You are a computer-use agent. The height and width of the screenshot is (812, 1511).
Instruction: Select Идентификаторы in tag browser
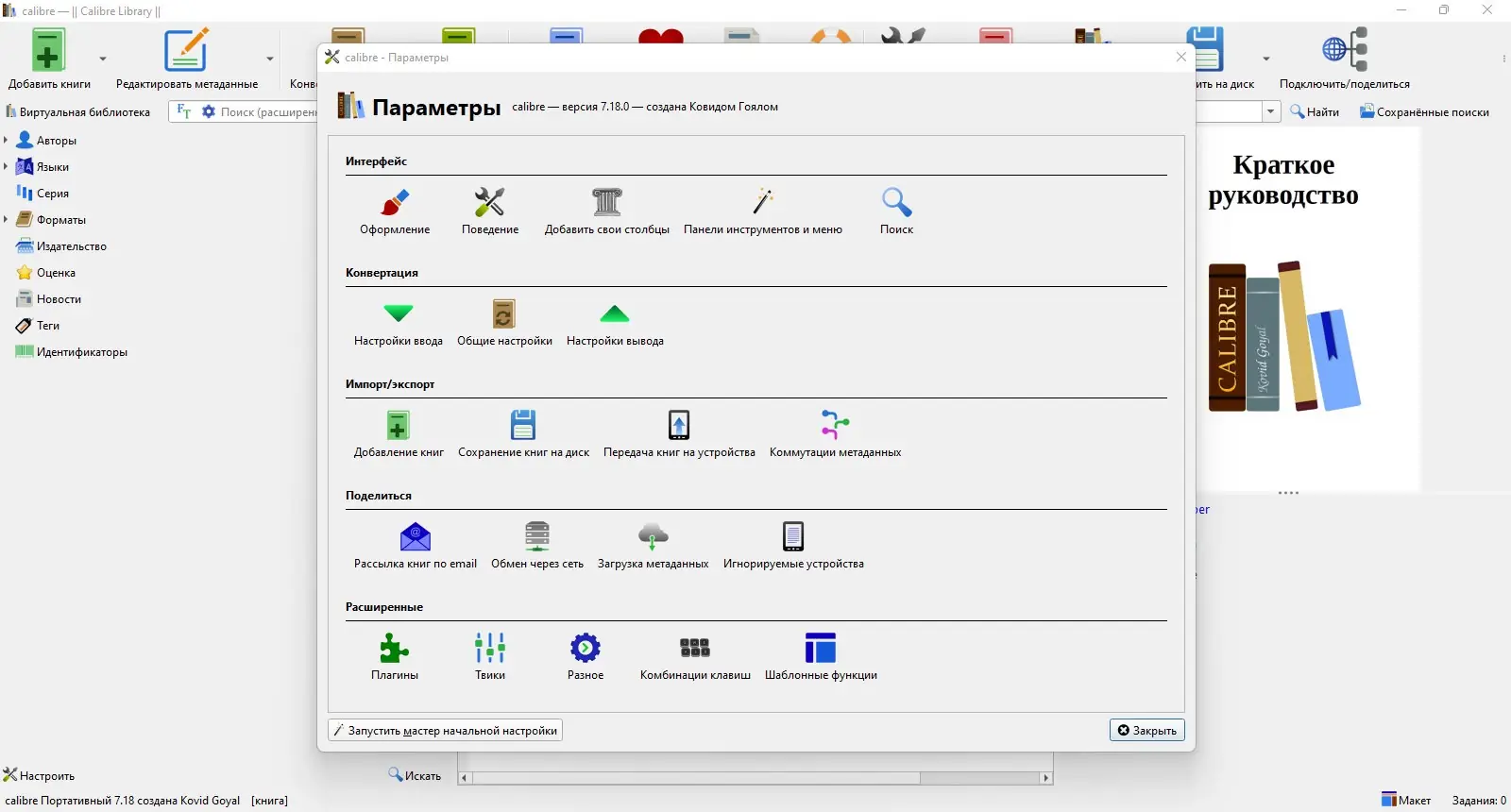(x=72, y=351)
